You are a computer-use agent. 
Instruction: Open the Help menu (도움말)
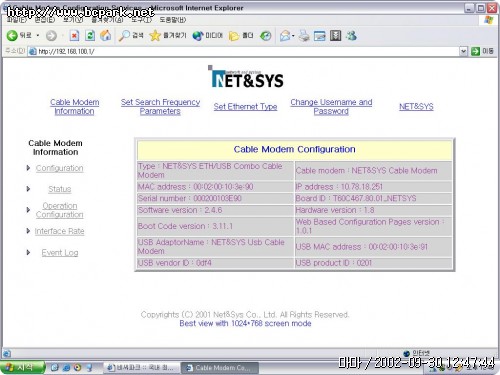point(172,20)
